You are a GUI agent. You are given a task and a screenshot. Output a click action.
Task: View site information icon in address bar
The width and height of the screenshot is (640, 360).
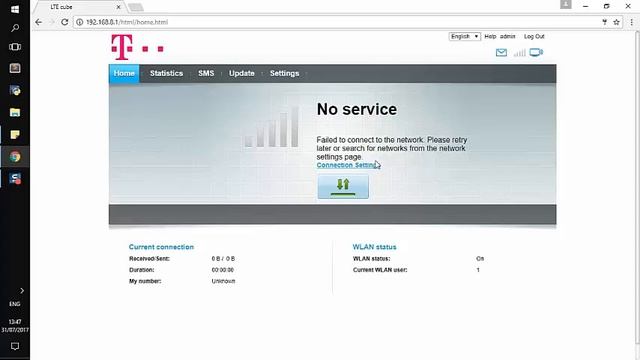tap(80, 22)
